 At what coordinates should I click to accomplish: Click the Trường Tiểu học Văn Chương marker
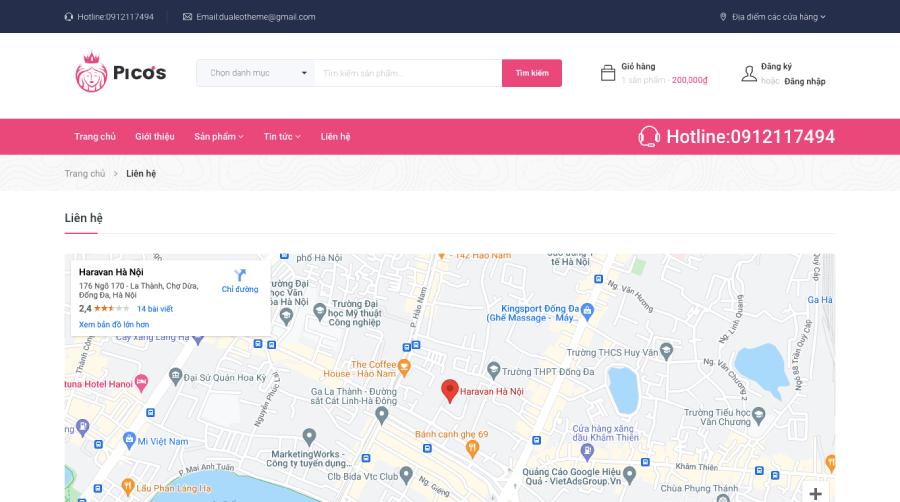point(758,415)
